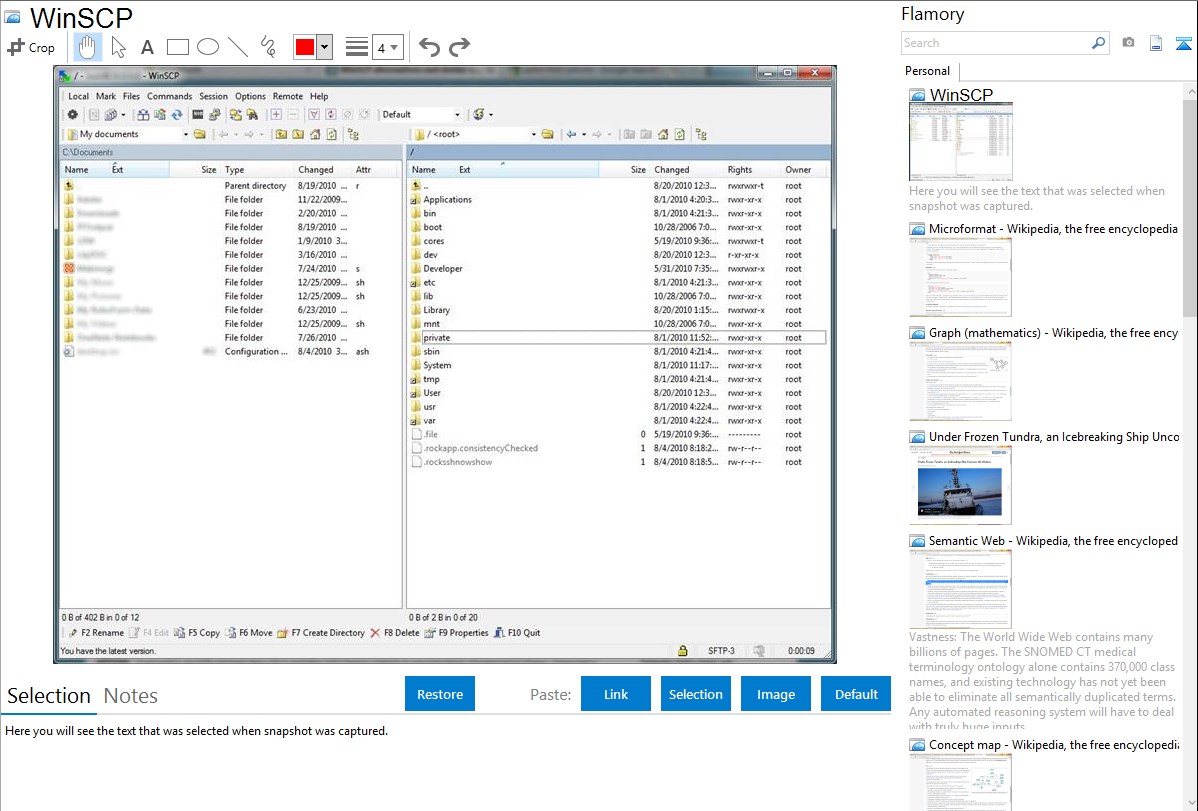The width and height of the screenshot is (1198, 811).
Task: Activate the hand pan tool
Action: 88,47
